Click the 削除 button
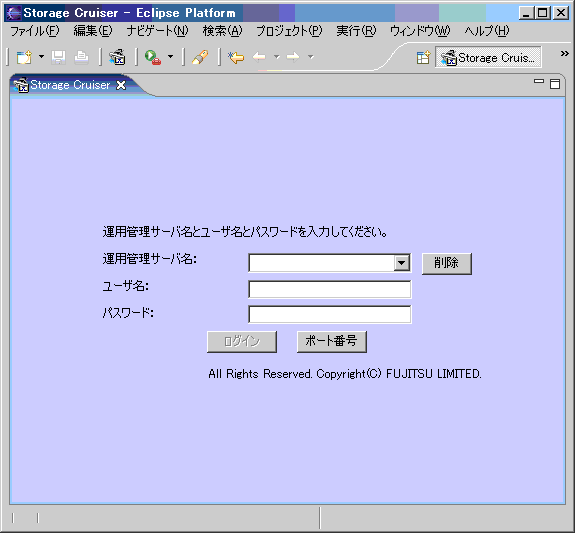575x533 pixels. (x=446, y=263)
